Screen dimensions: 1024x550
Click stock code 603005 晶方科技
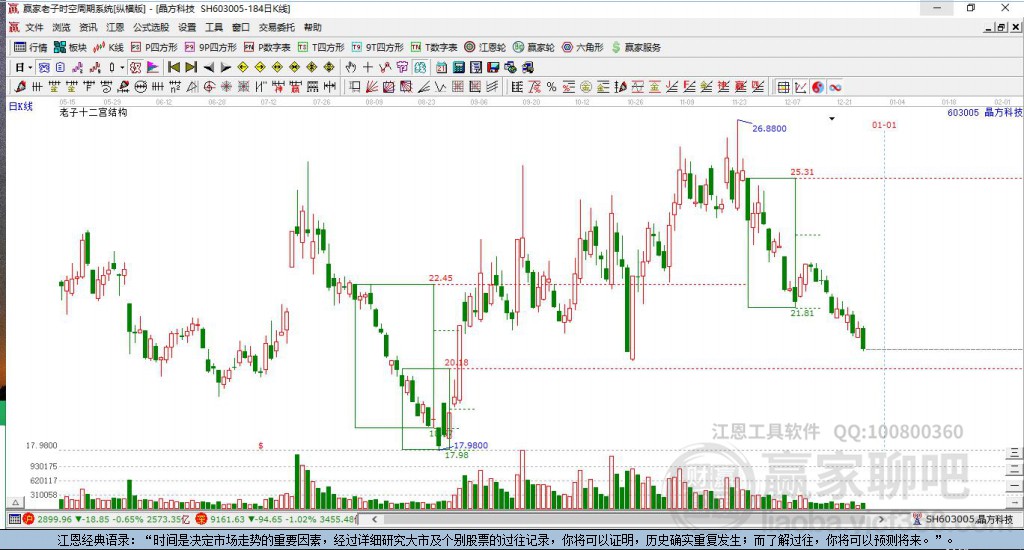(x=985, y=112)
